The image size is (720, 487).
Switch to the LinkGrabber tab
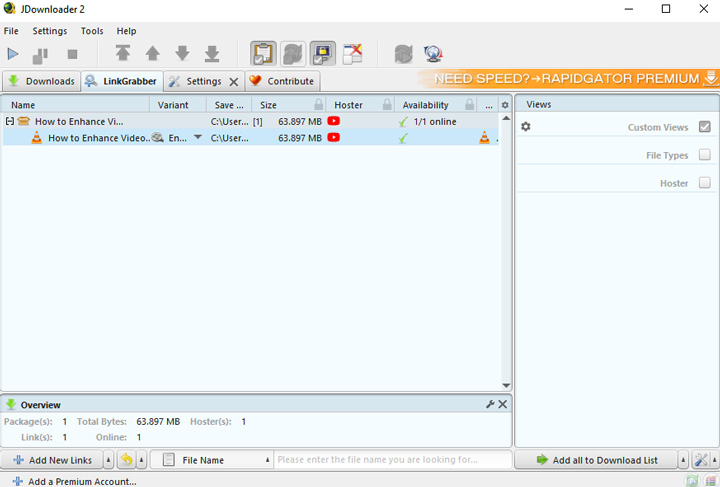click(x=122, y=81)
